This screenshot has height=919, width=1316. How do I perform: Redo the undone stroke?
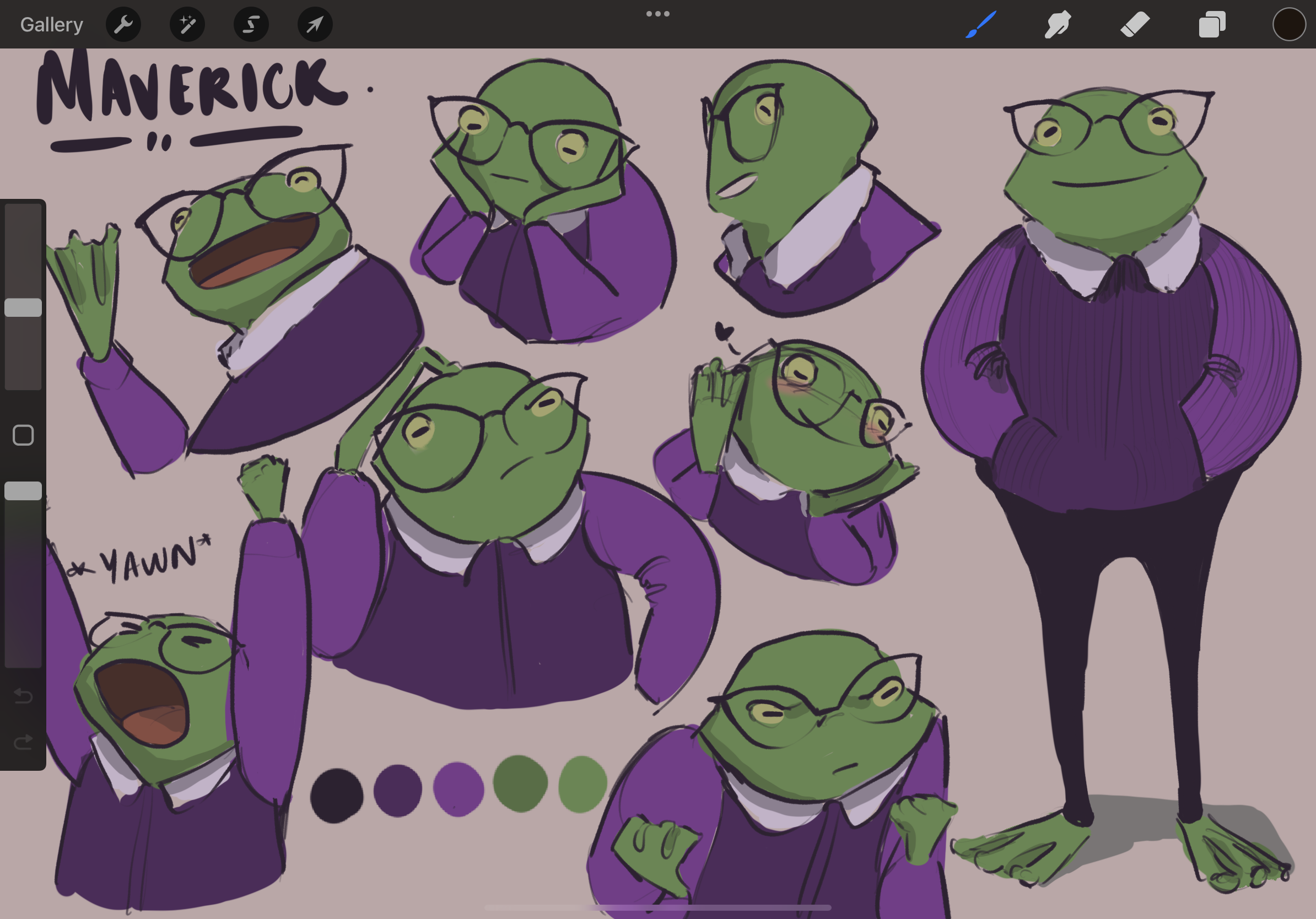23,740
